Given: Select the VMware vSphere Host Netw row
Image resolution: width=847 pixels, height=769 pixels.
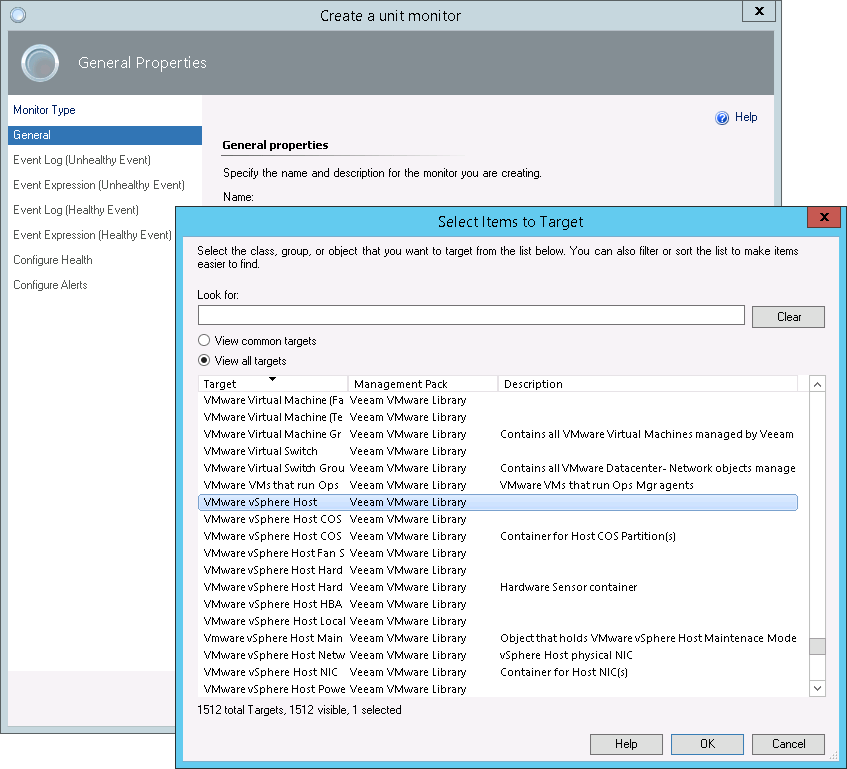Looking at the screenshot, I should click(498, 655).
